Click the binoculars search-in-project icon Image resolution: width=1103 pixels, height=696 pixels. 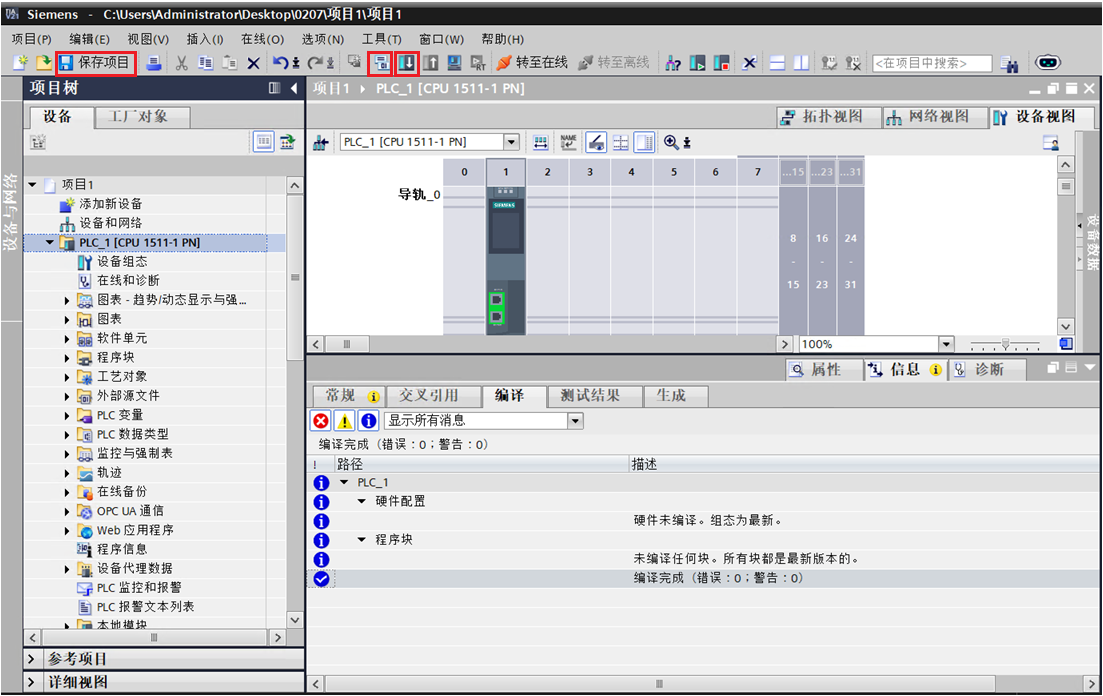(x=1009, y=64)
